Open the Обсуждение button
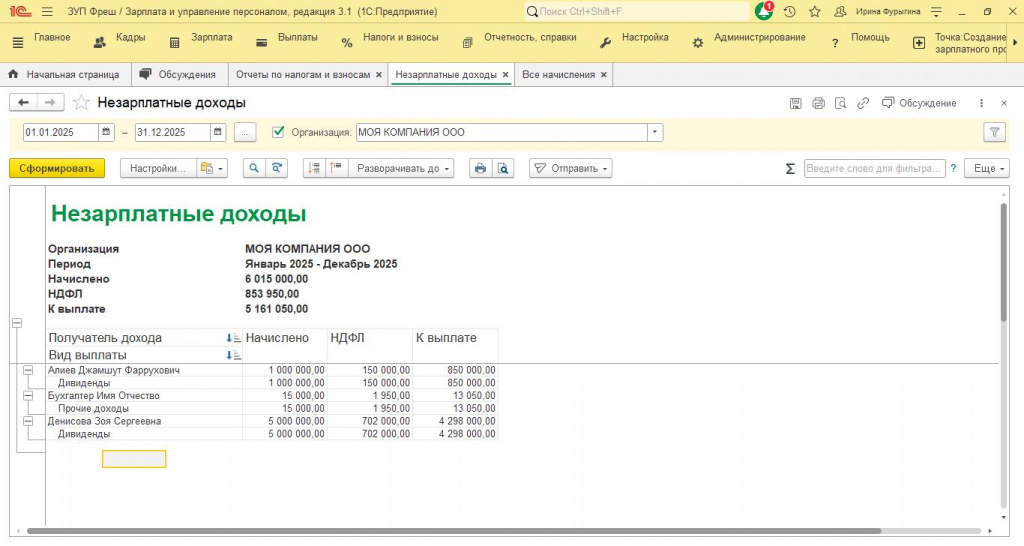1024x546 pixels. click(x=919, y=103)
